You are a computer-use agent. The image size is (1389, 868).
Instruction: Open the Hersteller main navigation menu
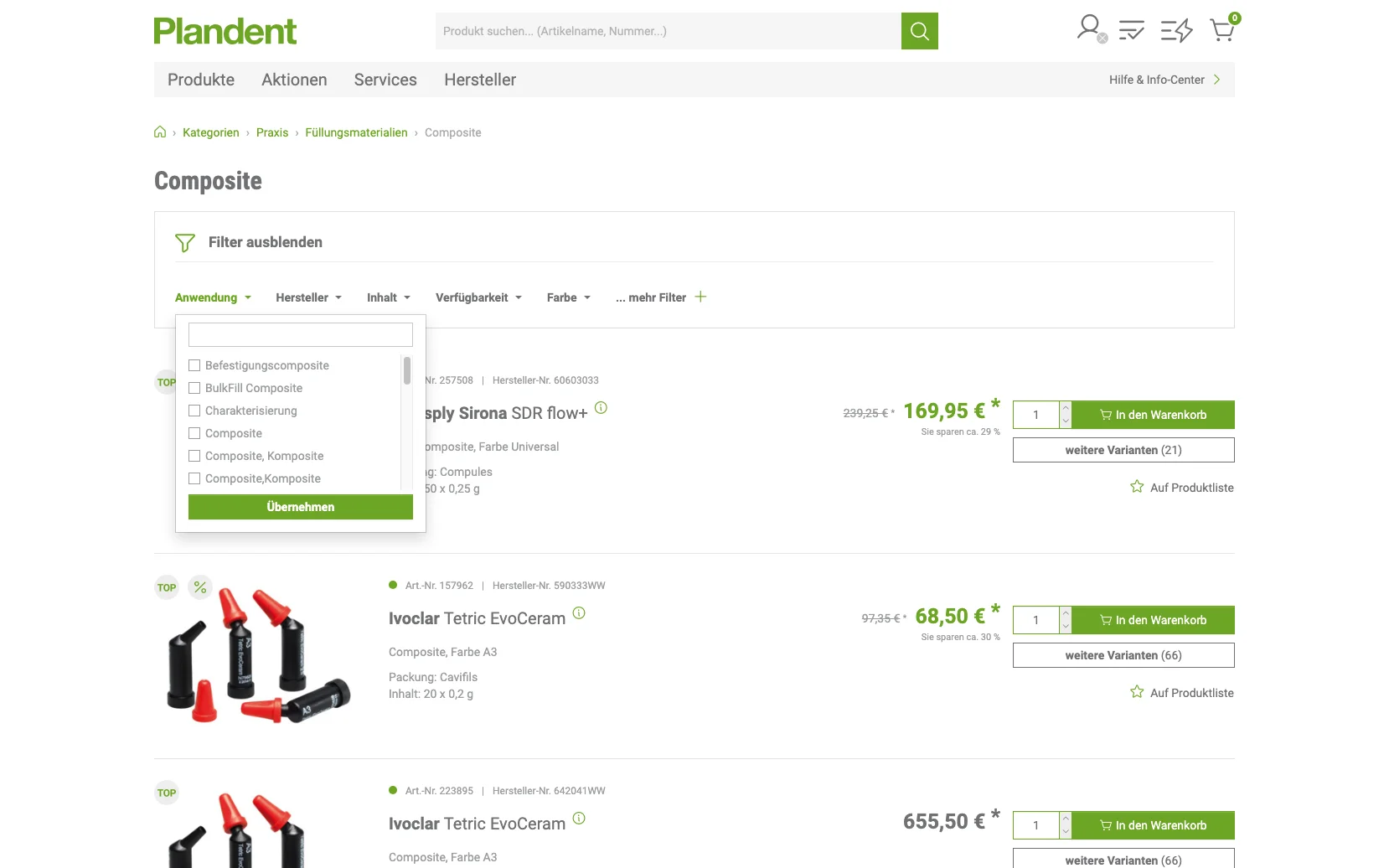[x=480, y=80]
